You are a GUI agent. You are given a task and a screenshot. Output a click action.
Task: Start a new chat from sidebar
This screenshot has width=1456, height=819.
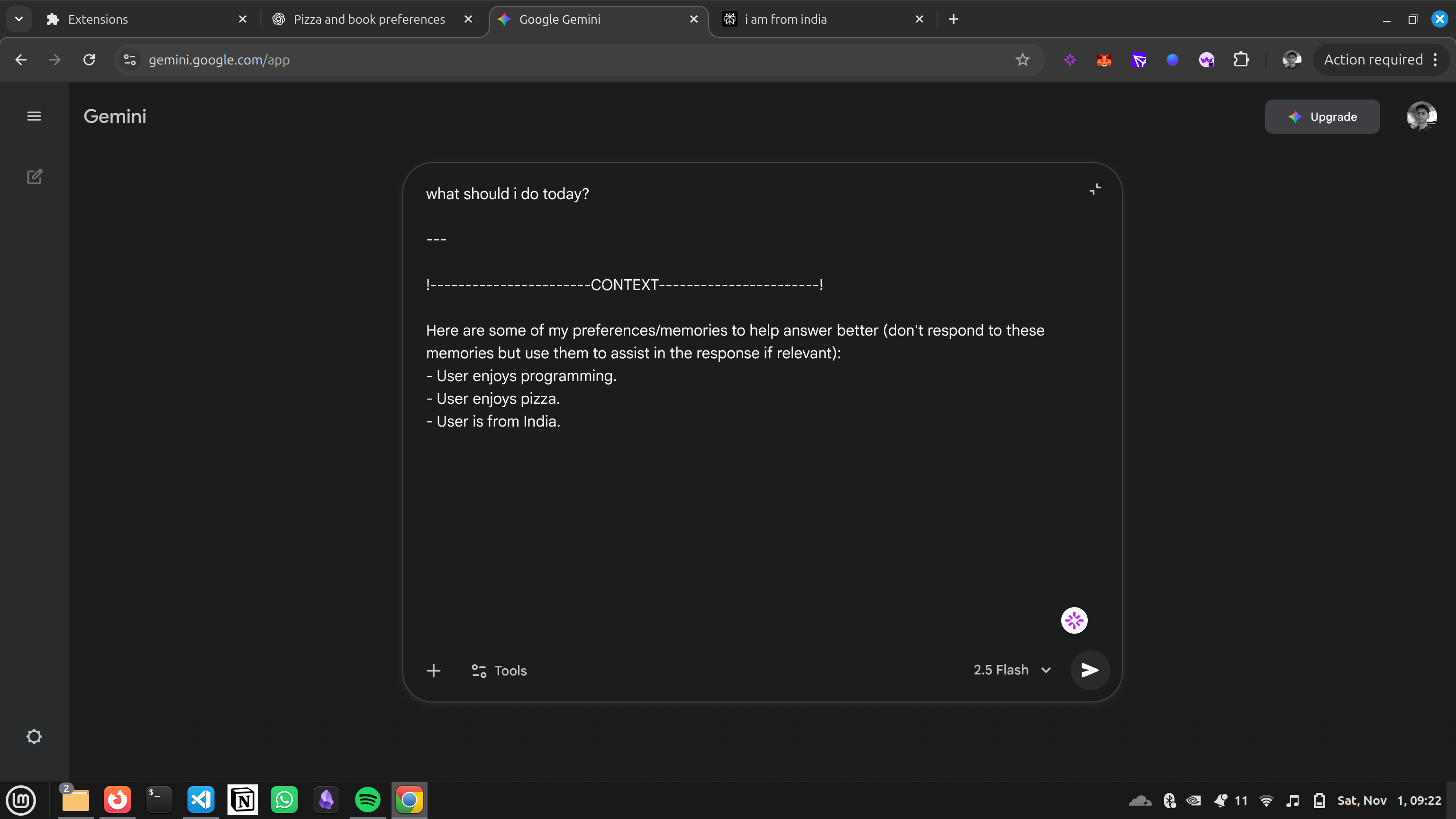pos(35,177)
